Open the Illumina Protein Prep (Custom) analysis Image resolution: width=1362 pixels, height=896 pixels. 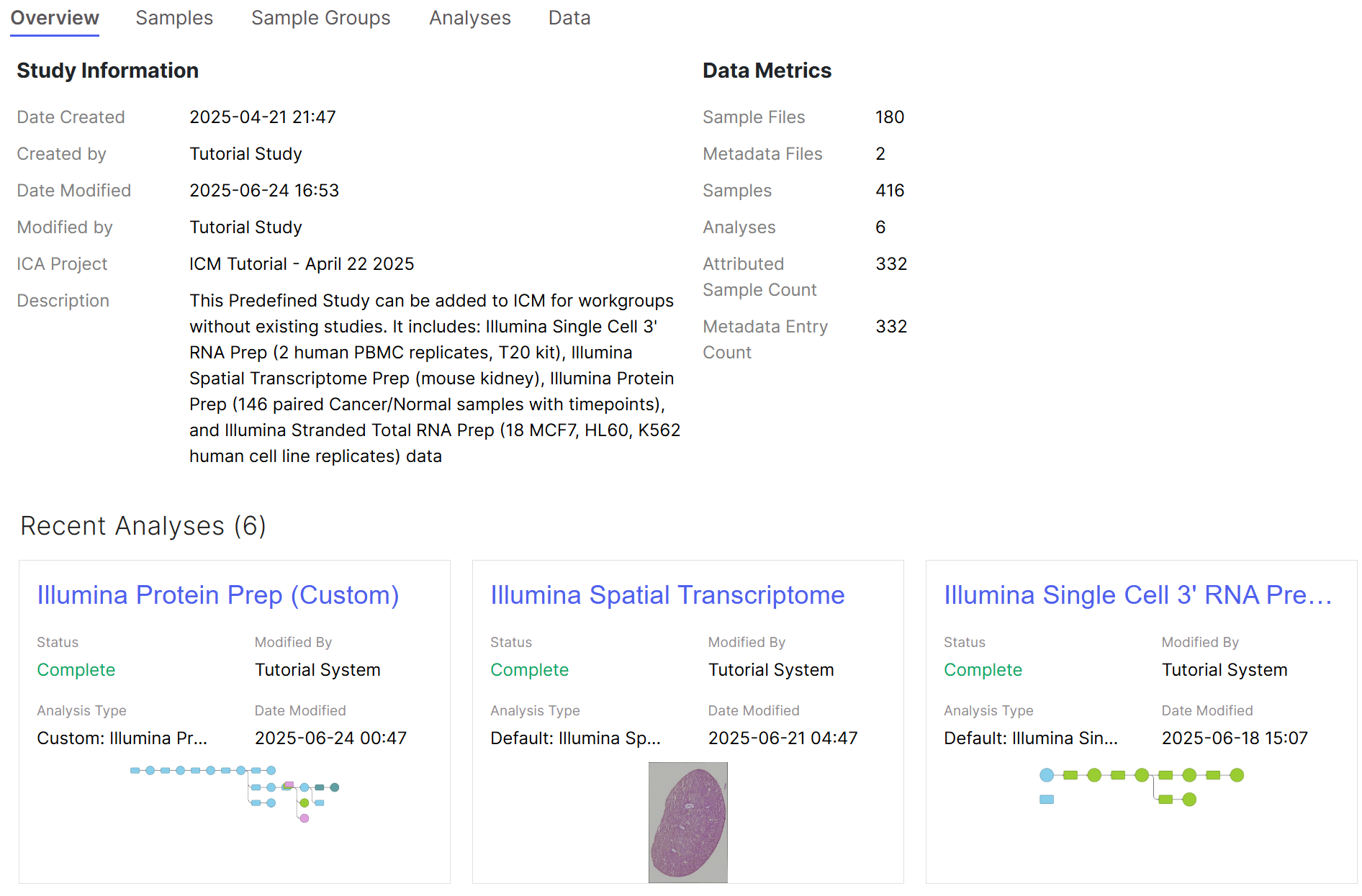click(x=217, y=595)
